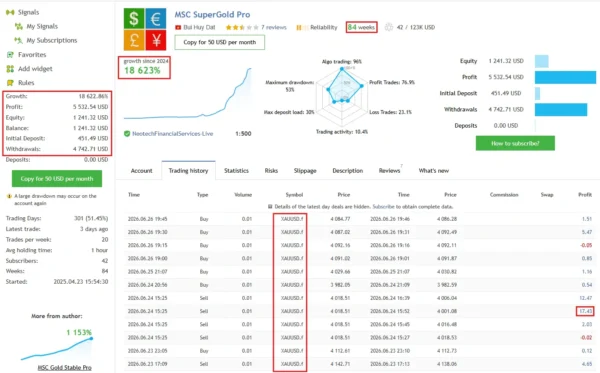600x373 pixels.
Task: Open the Slippage tab
Action: point(305,171)
